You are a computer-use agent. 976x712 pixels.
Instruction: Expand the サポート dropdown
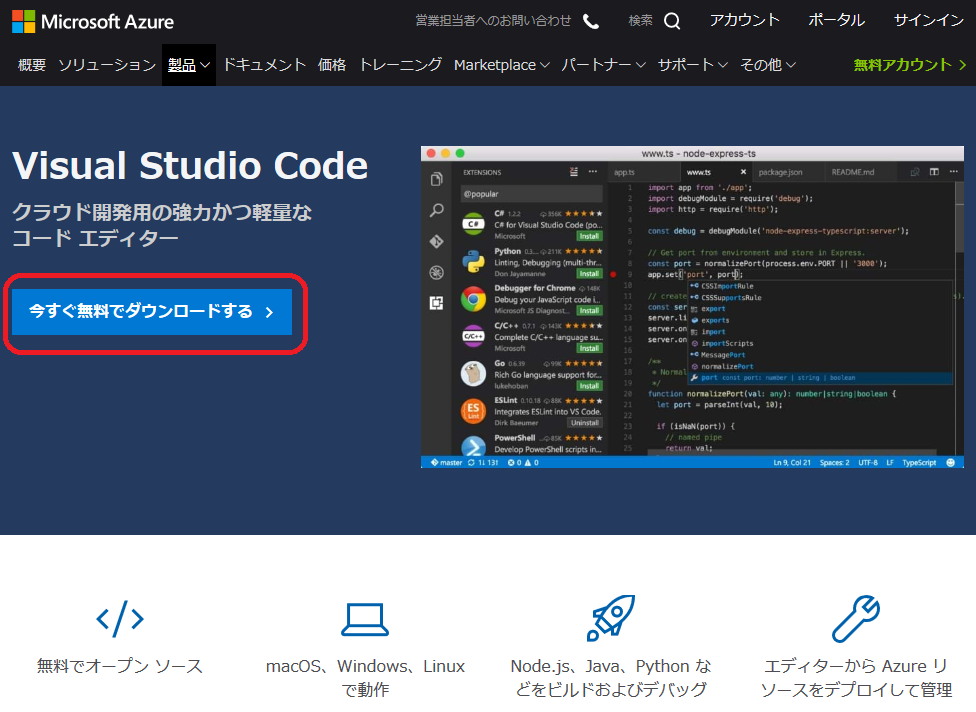pyautogui.click(x=693, y=65)
